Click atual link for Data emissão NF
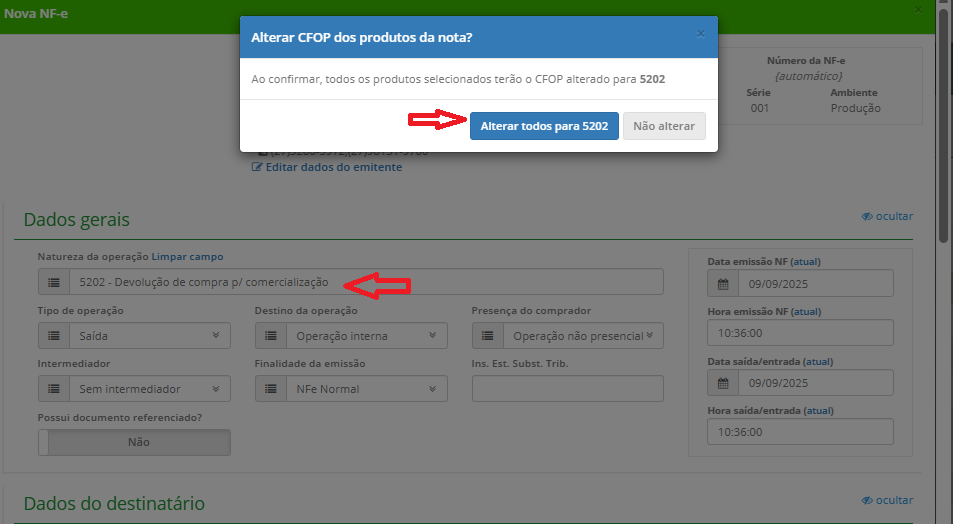Screen dimensions: 953x524 [805, 261]
